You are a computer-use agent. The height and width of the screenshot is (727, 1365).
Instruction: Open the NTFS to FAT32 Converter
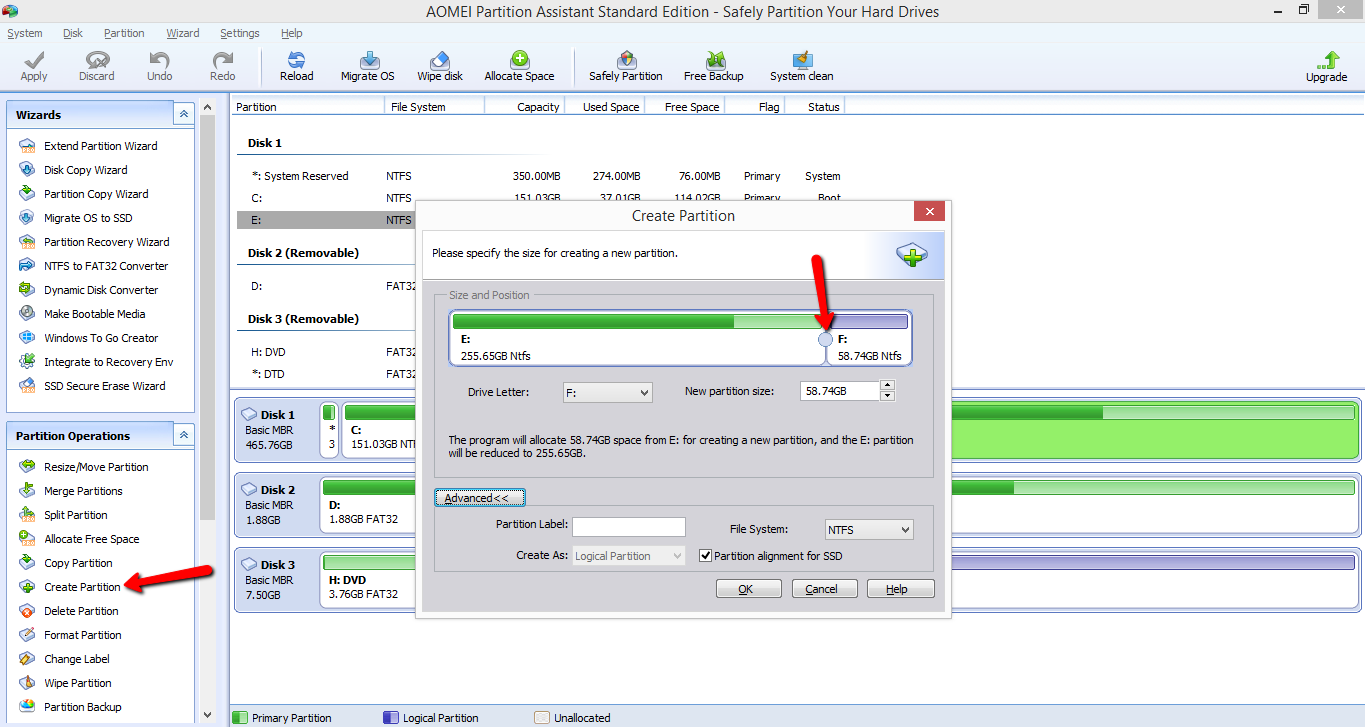tap(106, 266)
